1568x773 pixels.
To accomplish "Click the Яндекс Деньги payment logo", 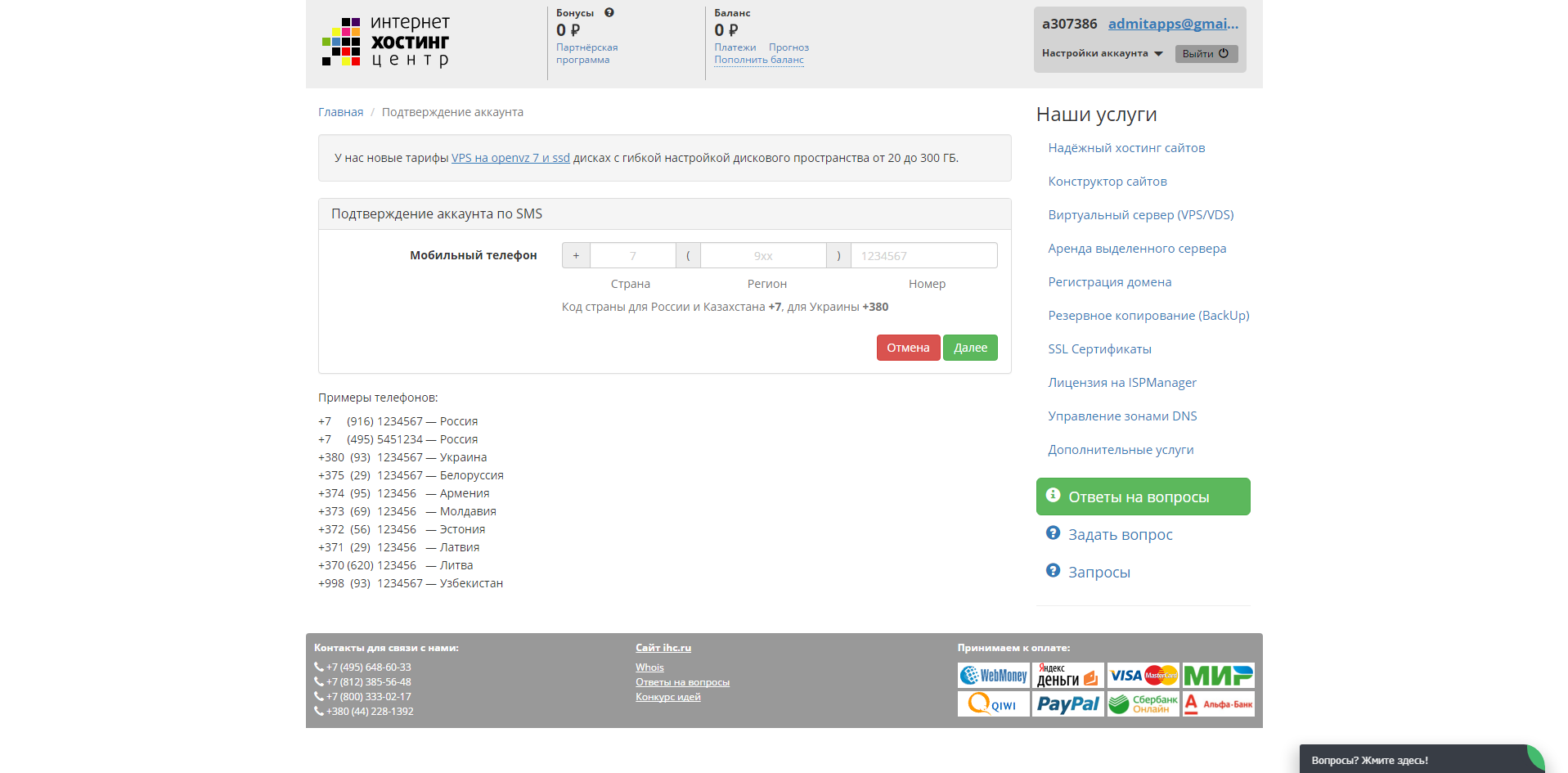I will coord(1068,676).
